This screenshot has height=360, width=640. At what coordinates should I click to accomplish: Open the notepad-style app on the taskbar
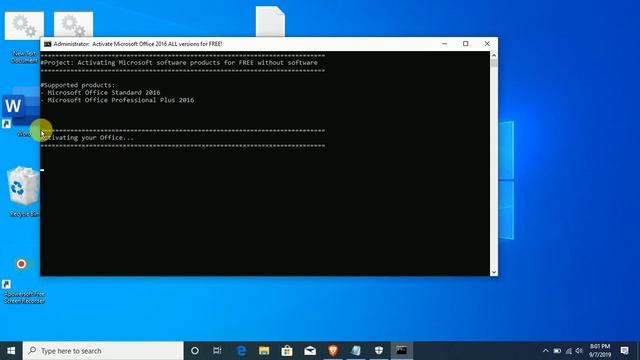pyautogui.click(x=356, y=351)
